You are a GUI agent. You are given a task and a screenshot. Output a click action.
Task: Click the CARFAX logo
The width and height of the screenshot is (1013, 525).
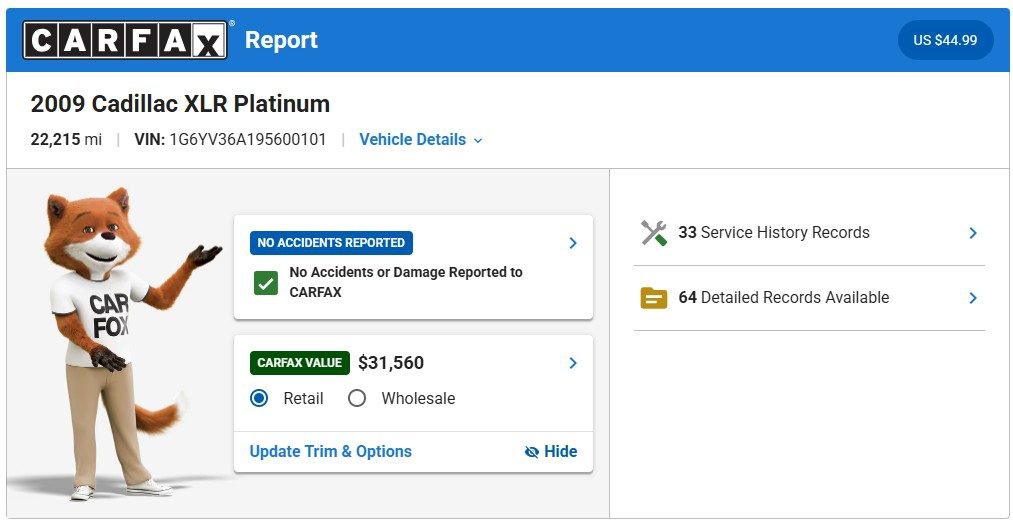[125, 40]
